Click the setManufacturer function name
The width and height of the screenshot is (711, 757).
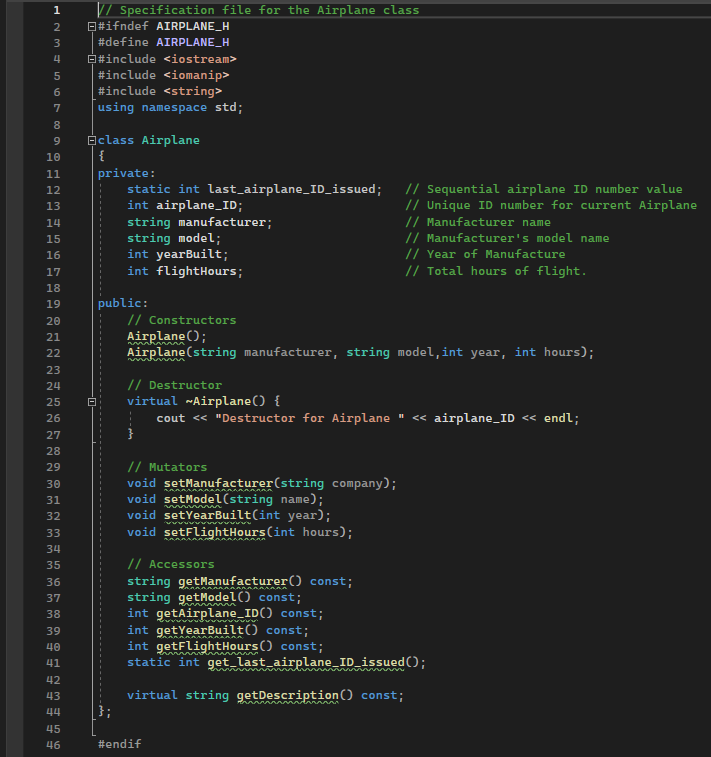[x=218, y=483]
